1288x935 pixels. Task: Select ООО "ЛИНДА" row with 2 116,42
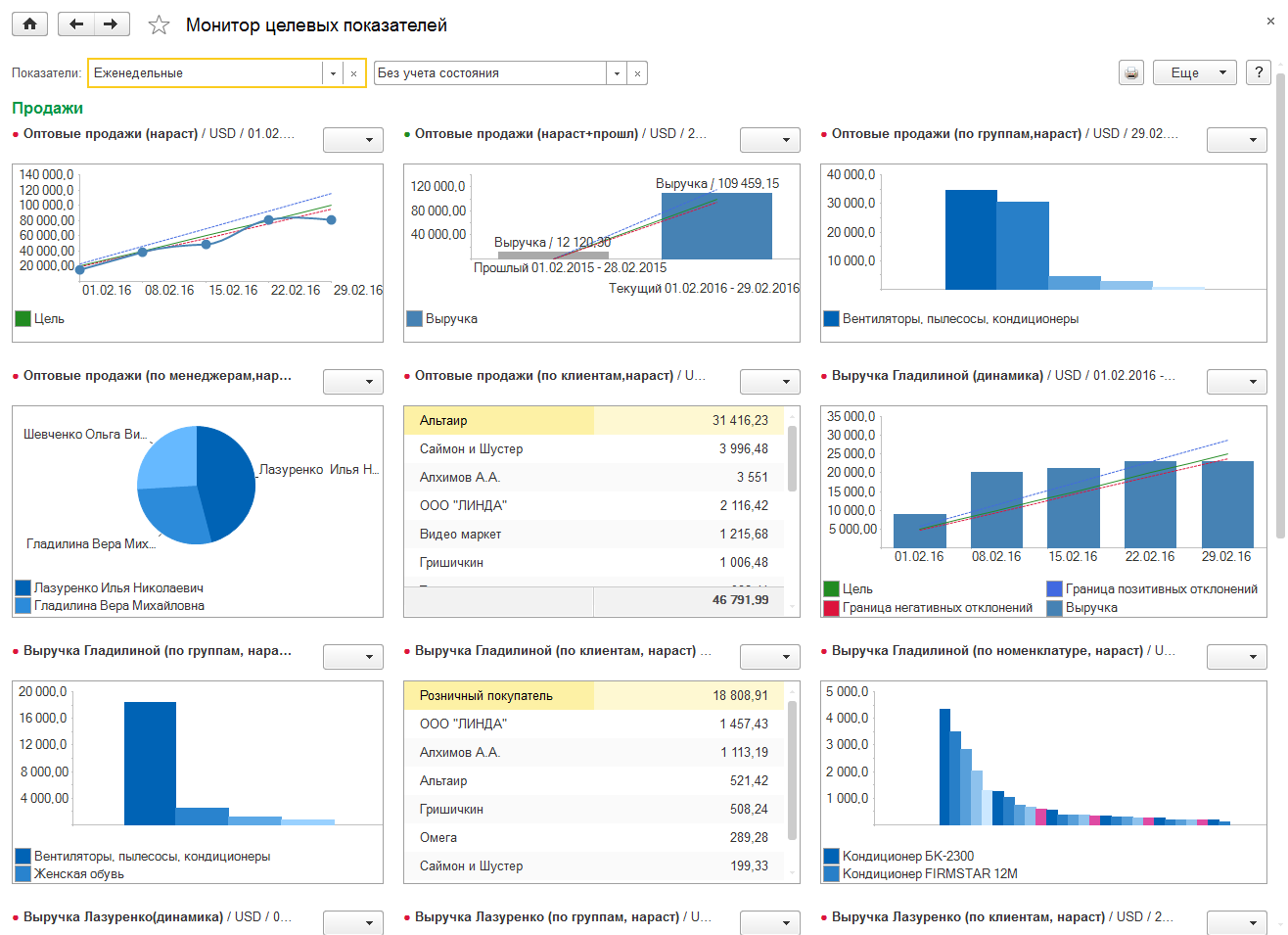click(594, 505)
